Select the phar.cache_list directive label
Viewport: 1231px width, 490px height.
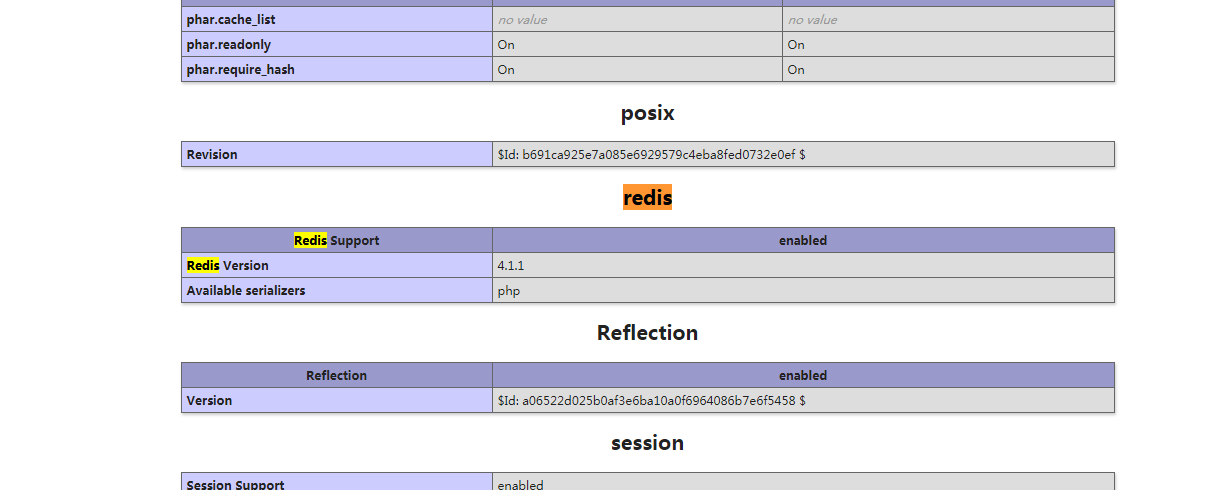(230, 19)
